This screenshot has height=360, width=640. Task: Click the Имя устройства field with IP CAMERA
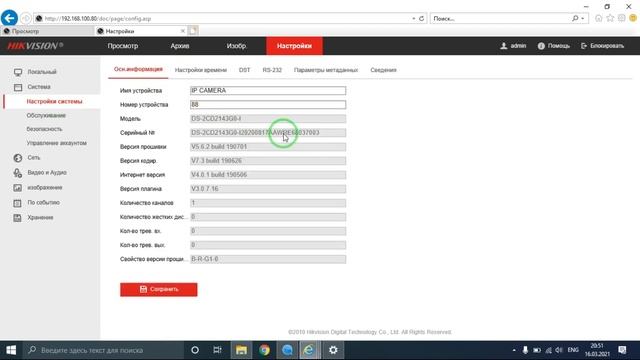click(x=268, y=90)
